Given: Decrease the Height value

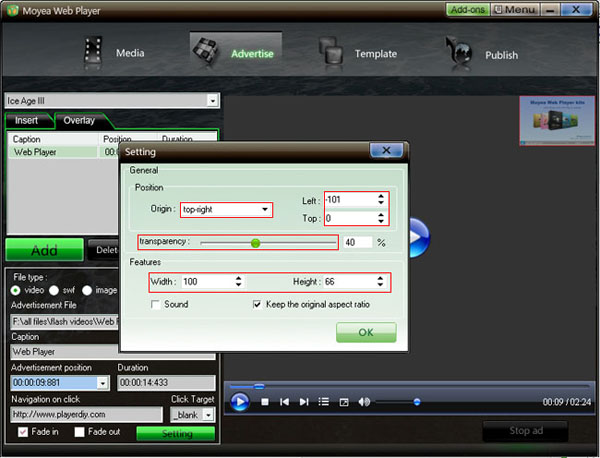Looking at the screenshot, I should click(380, 285).
